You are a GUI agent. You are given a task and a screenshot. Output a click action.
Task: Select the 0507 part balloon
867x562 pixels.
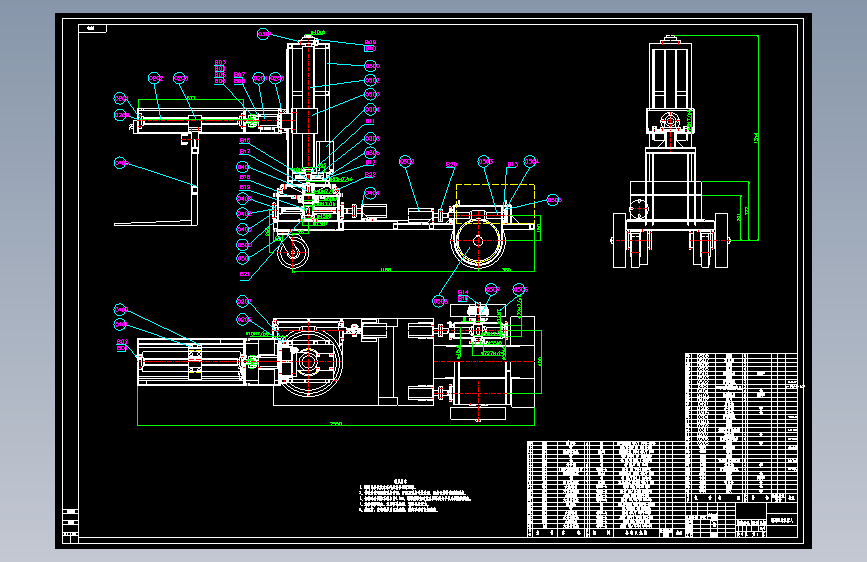coord(492,289)
